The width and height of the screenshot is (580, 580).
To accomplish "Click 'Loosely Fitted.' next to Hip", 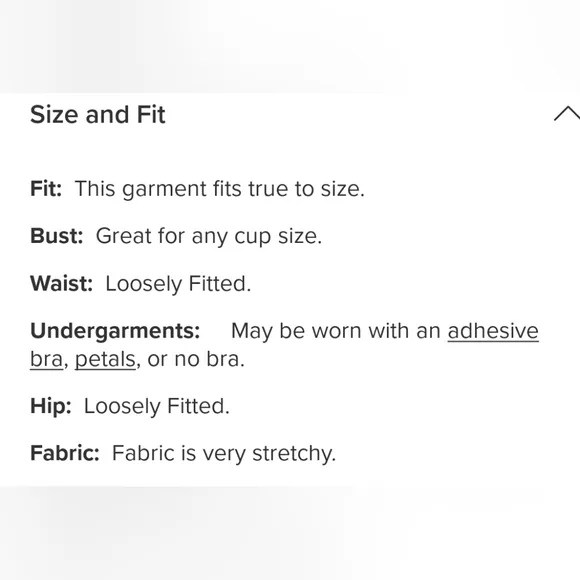I will pyautogui.click(x=157, y=407).
